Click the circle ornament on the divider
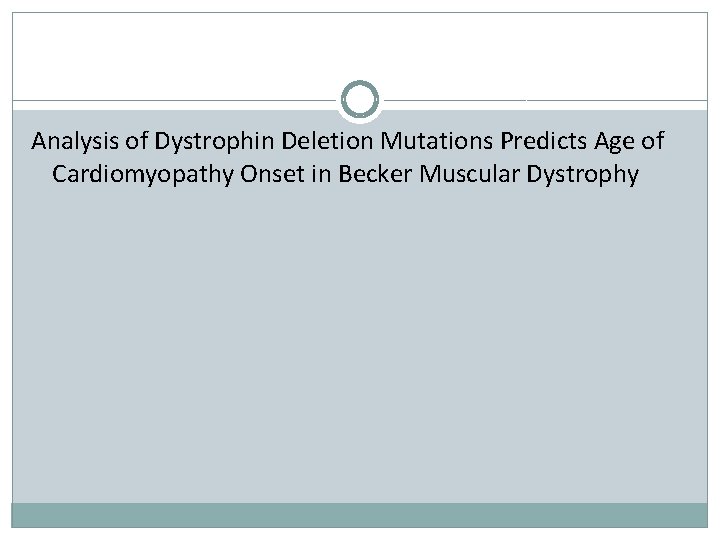 coord(360,101)
